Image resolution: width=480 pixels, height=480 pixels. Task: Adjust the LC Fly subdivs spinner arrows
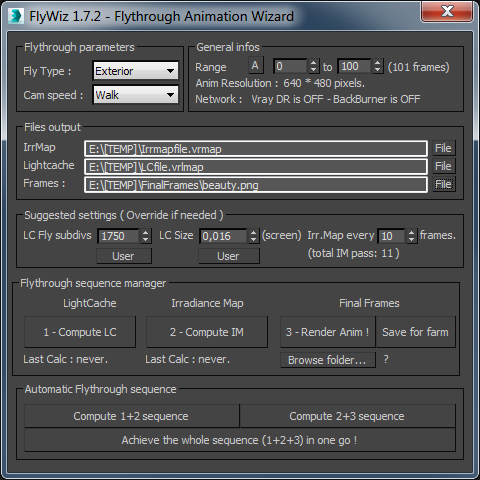coord(146,236)
